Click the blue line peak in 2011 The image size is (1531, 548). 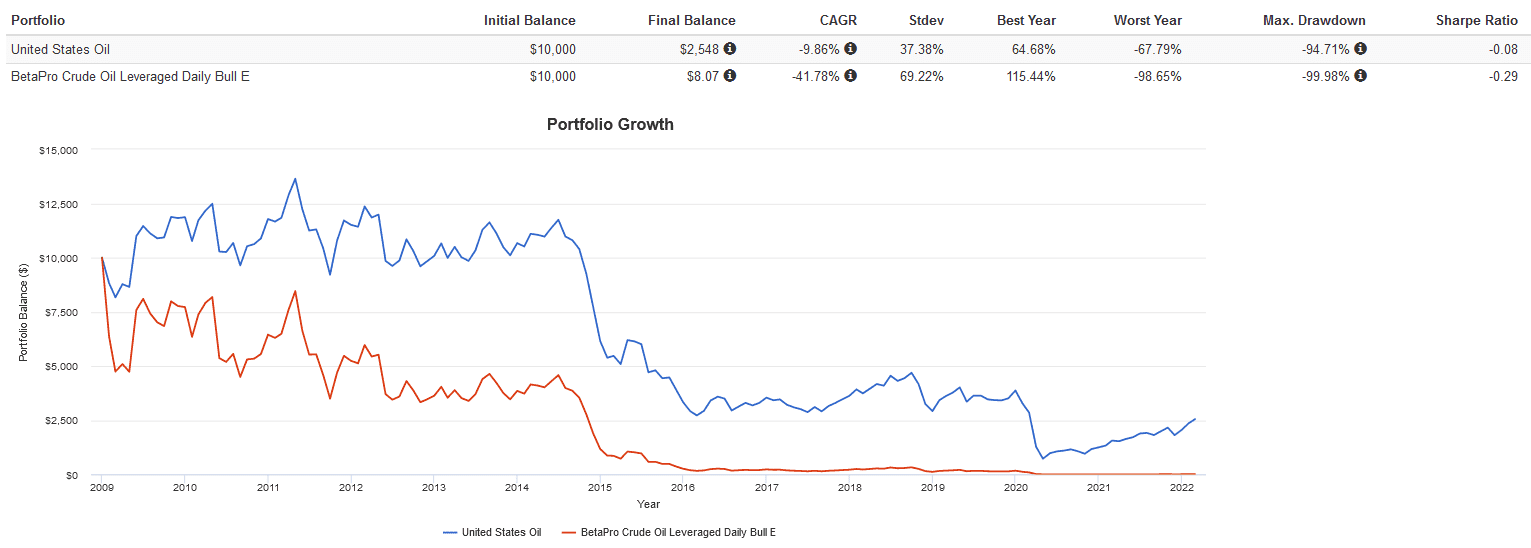point(295,179)
